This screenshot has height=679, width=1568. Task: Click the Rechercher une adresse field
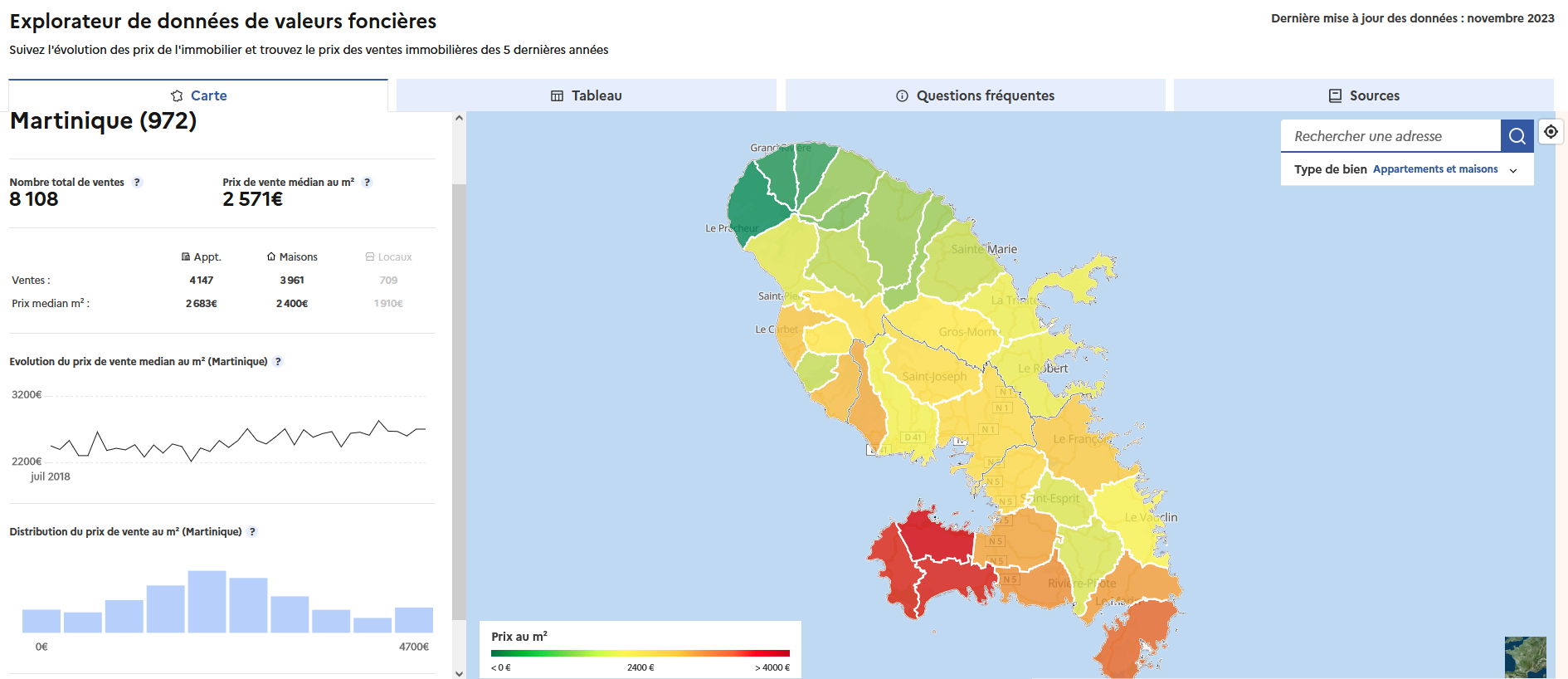(1390, 136)
